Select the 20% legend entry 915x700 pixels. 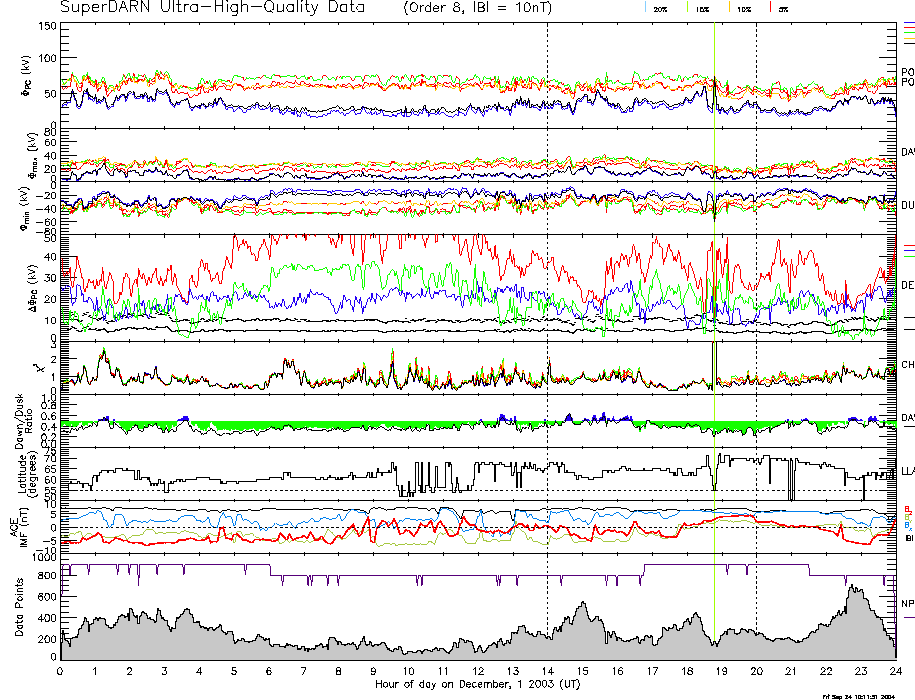pyautogui.click(x=660, y=9)
